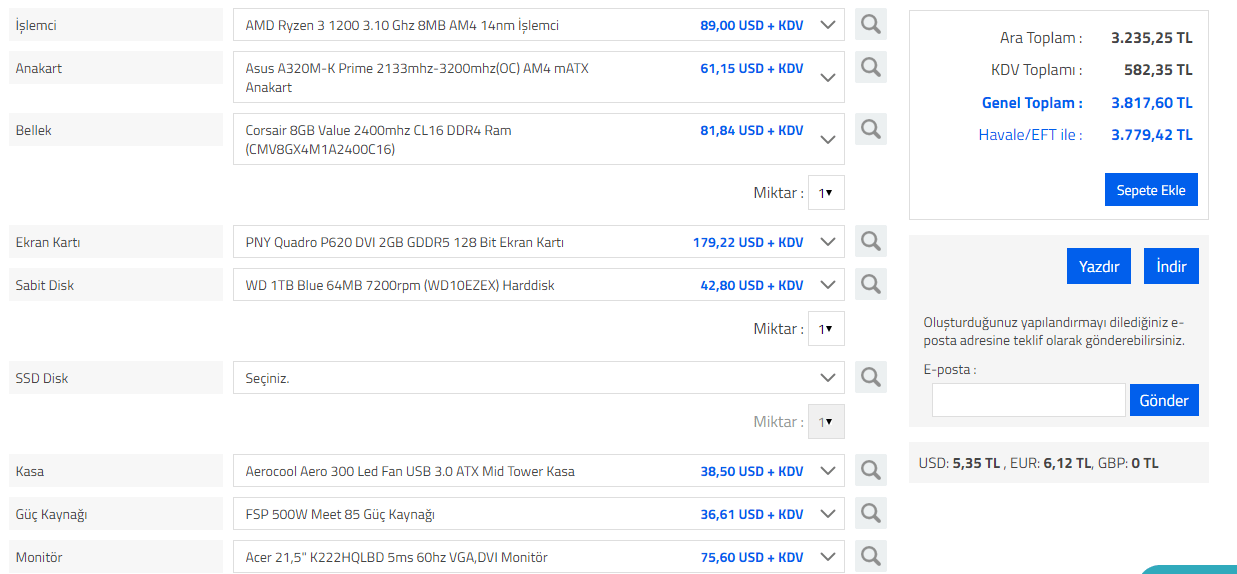Viewport: 1237px width, 574px height.
Task: Click the Sepete Ekle button
Action: (1151, 190)
